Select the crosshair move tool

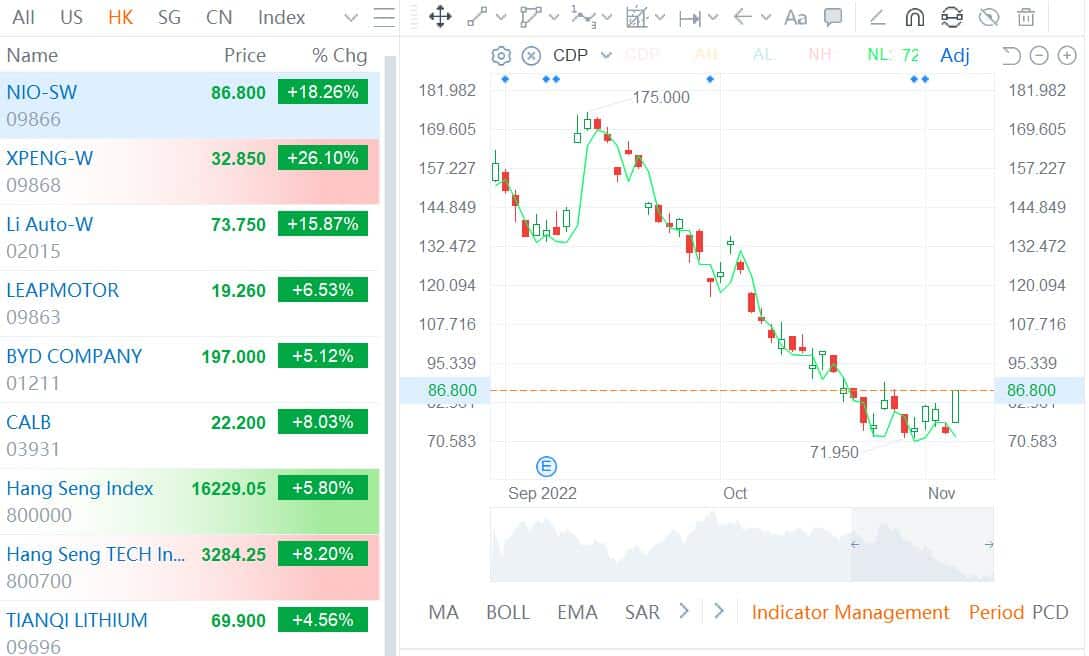pyautogui.click(x=439, y=17)
